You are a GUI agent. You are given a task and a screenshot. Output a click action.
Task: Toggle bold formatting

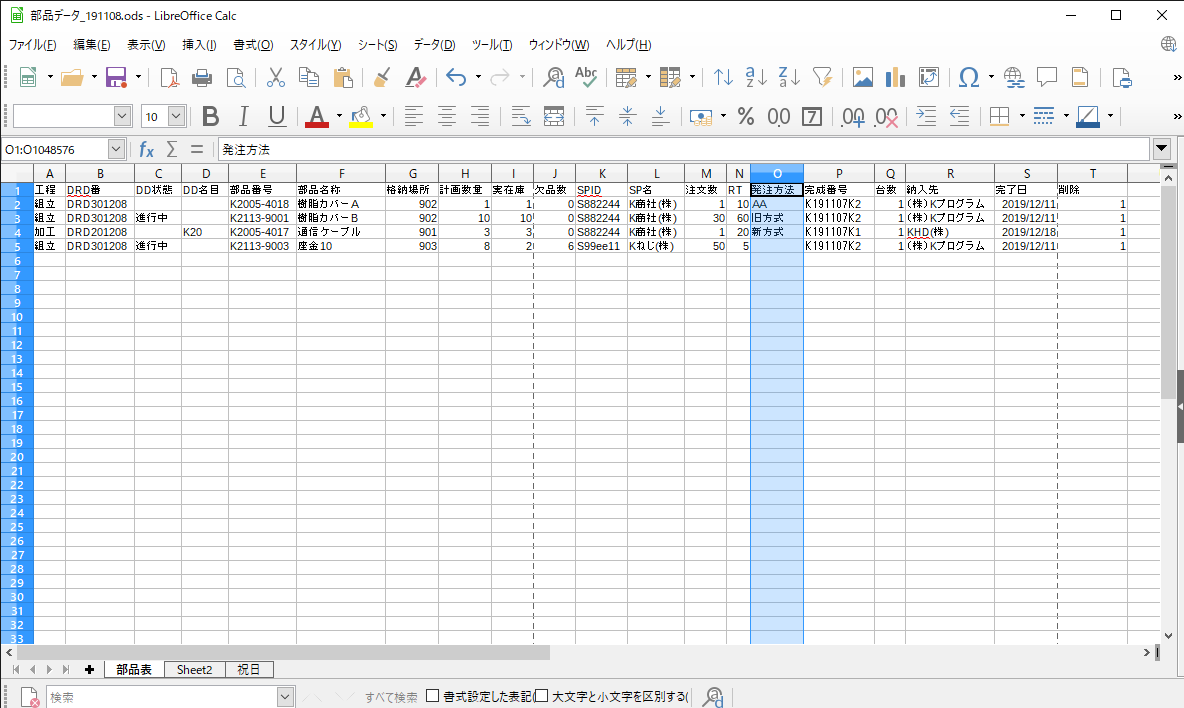[x=209, y=117]
